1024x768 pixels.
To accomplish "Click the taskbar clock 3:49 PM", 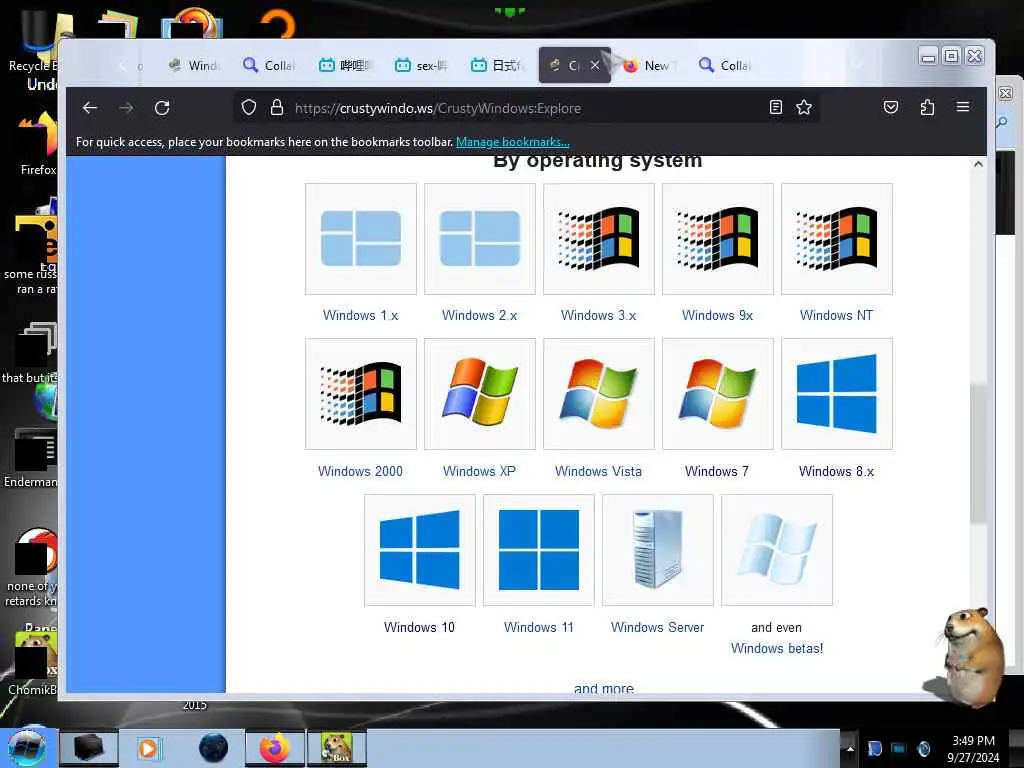I will click(x=973, y=741).
